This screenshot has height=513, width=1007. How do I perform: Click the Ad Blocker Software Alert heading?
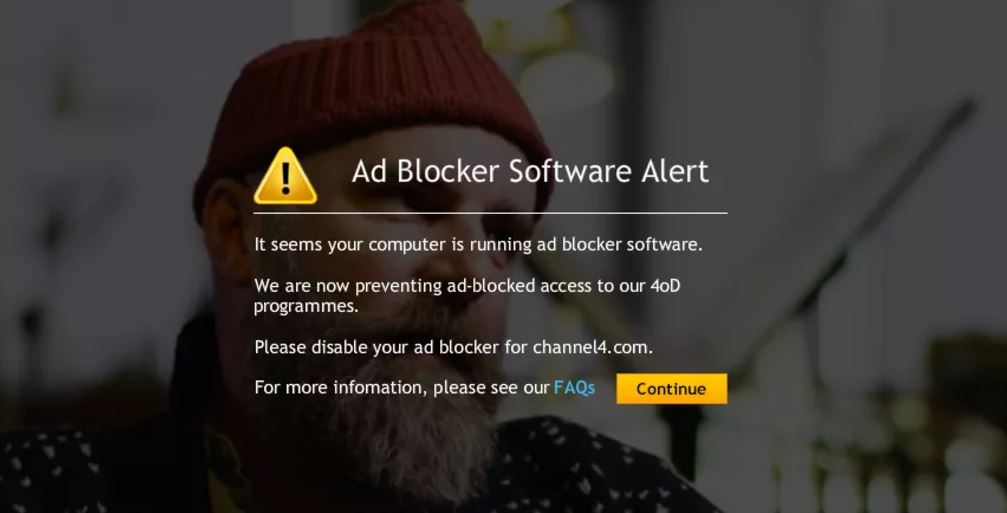530,172
